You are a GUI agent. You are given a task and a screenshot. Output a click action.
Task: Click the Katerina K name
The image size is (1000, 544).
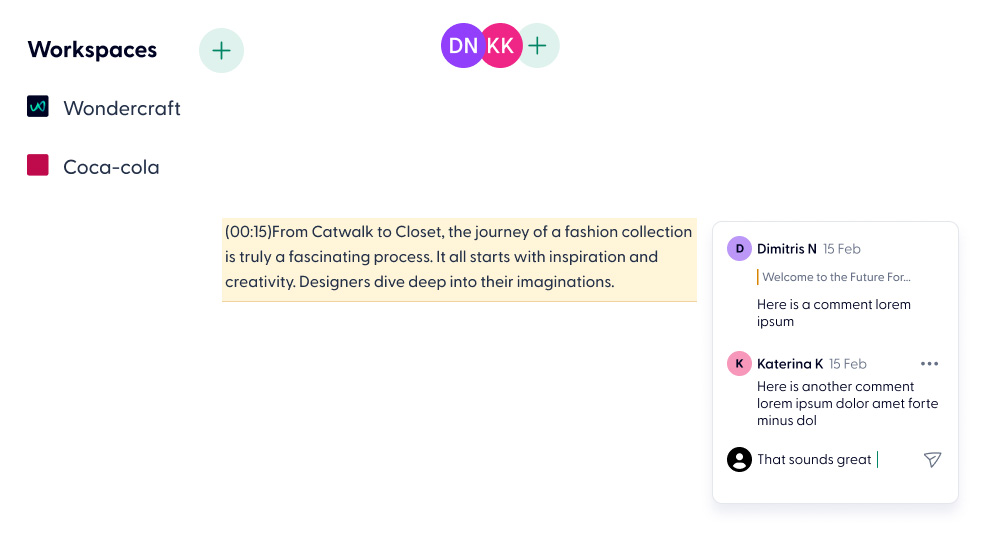[790, 364]
